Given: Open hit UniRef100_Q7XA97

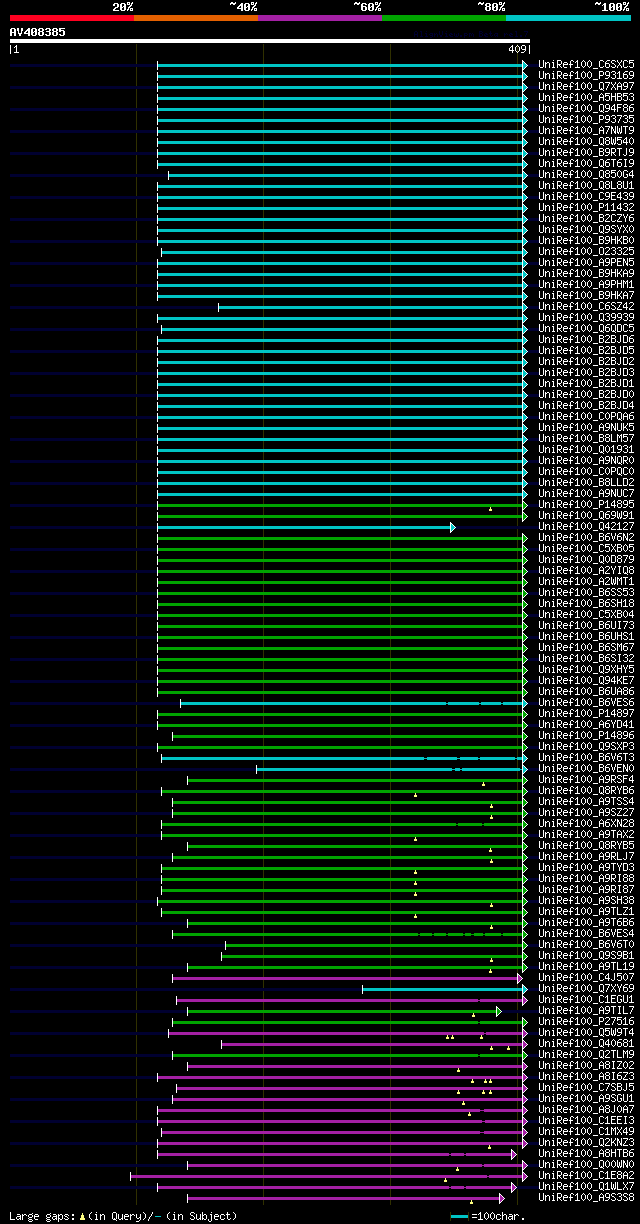Looking at the screenshot, I should pos(586,87).
